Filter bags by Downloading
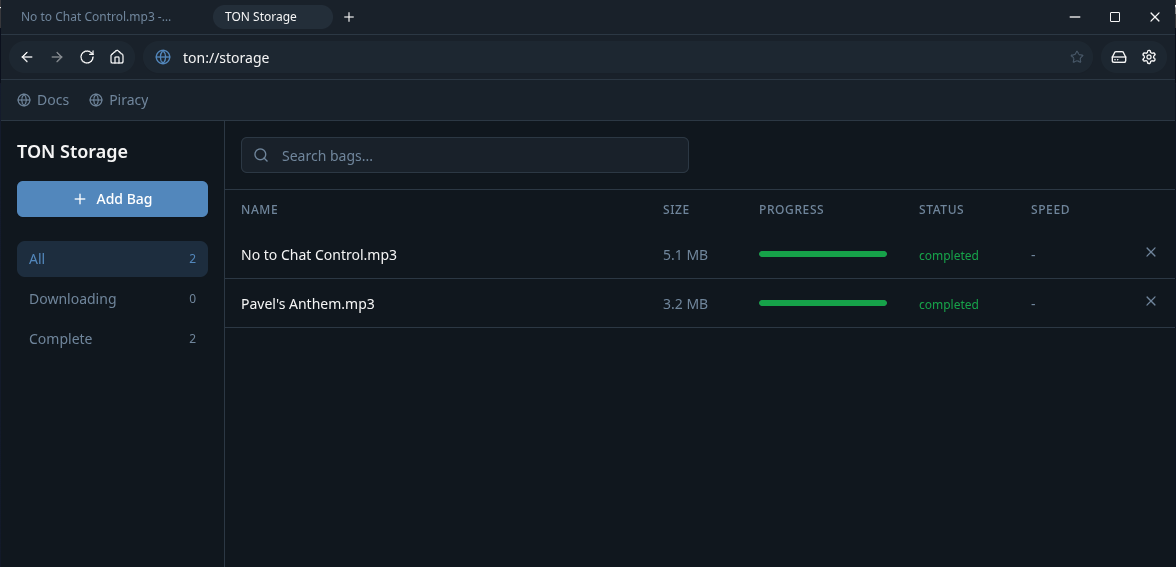The height and width of the screenshot is (567, 1176). coord(112,299)
